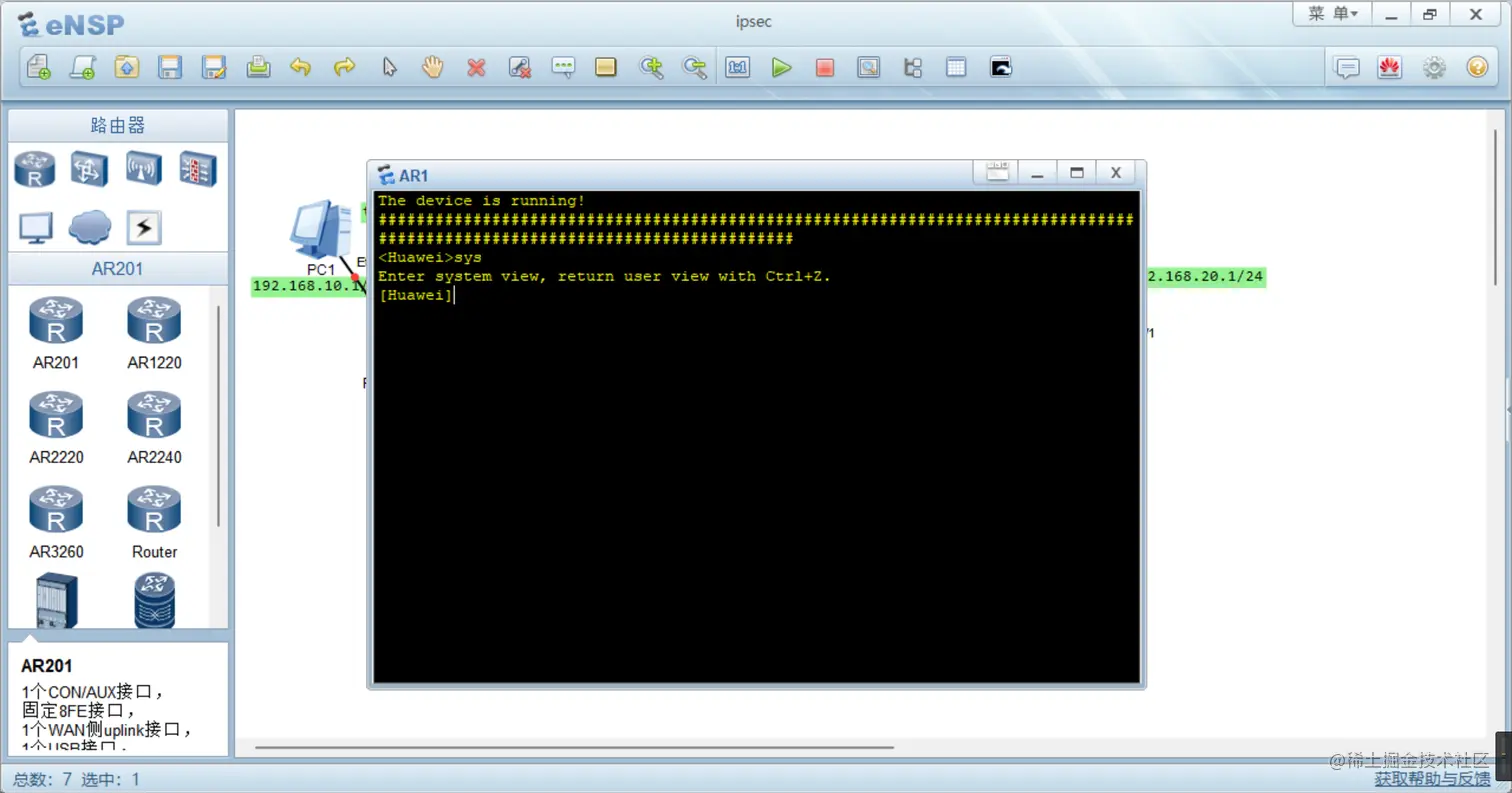Viewport: 1512px width, 793px height.
Task: Minimize the AR1 terminal window
Action: [1037, 174]
